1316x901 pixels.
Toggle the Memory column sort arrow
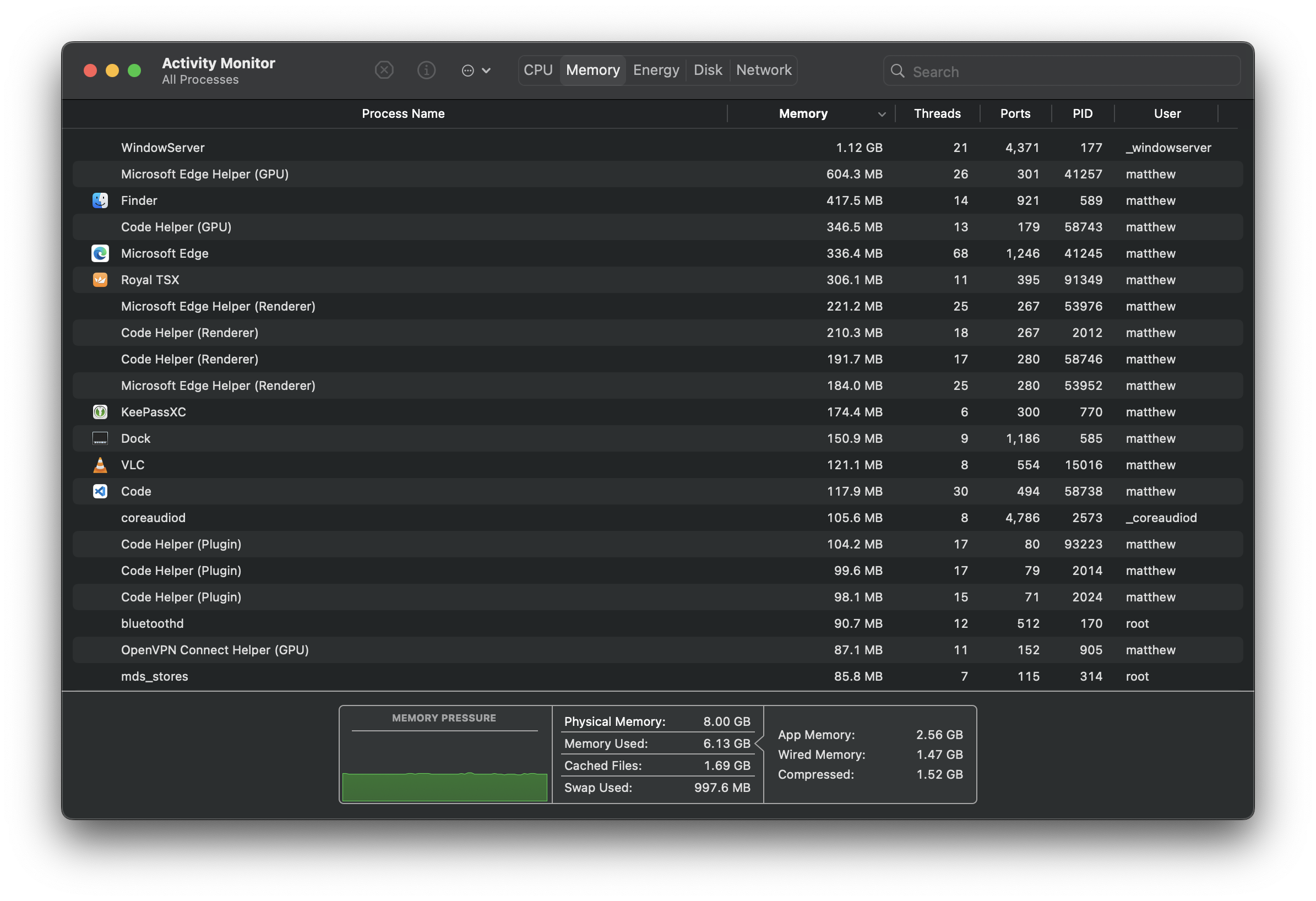point(881,115)
